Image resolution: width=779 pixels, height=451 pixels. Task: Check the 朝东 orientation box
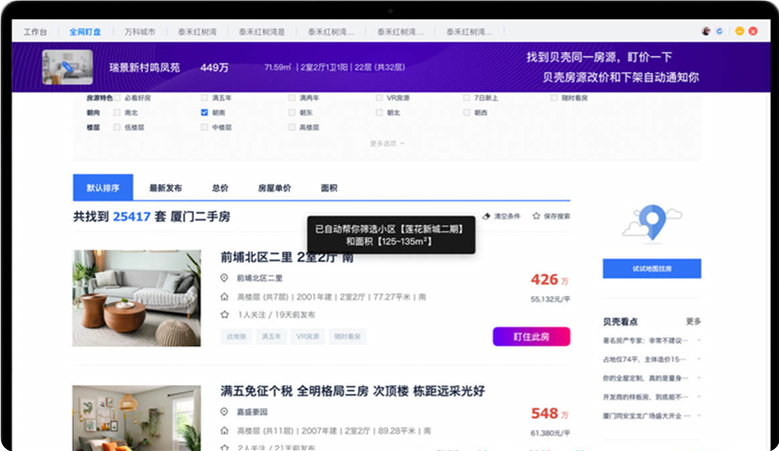coord(292,113)
